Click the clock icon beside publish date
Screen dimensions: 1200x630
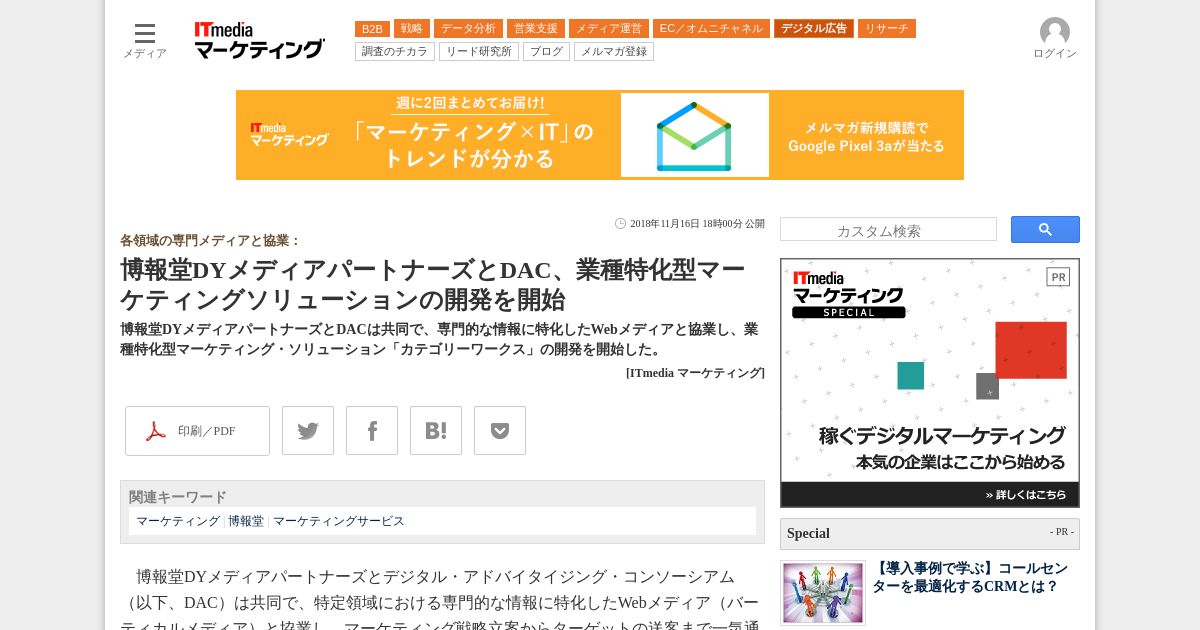tap(620, 224)
